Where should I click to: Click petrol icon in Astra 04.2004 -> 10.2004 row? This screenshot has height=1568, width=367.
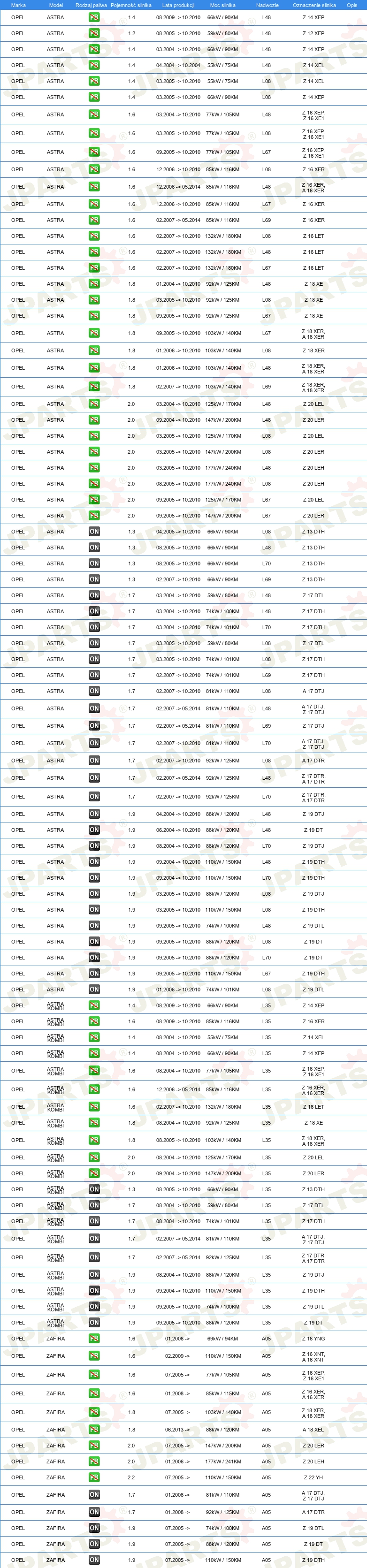click(x=94, y=65)
